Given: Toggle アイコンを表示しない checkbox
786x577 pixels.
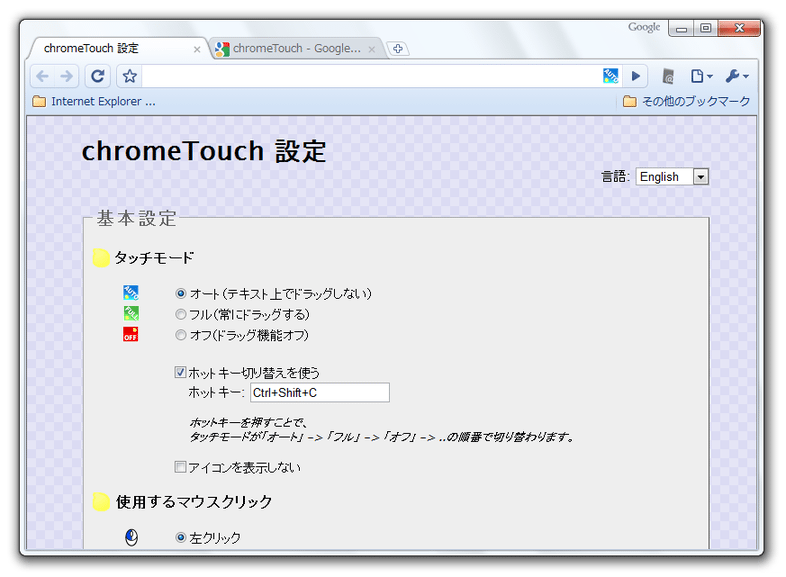Looking at the screenshot, I should point(180,467).
